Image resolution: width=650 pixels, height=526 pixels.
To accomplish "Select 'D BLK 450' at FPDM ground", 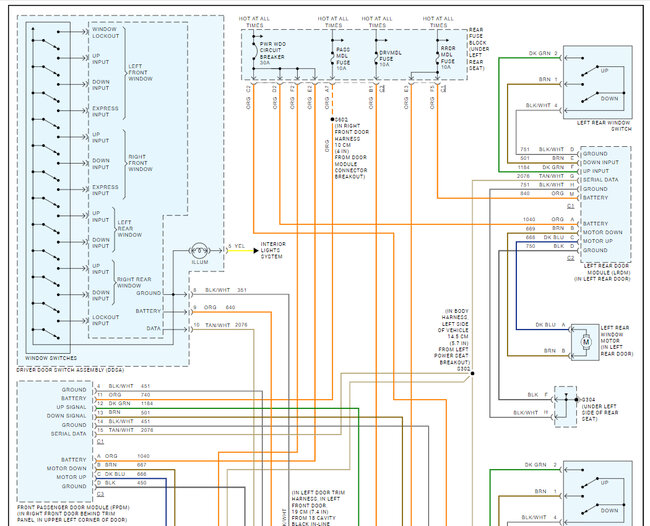I will click(x=122, y=483).
